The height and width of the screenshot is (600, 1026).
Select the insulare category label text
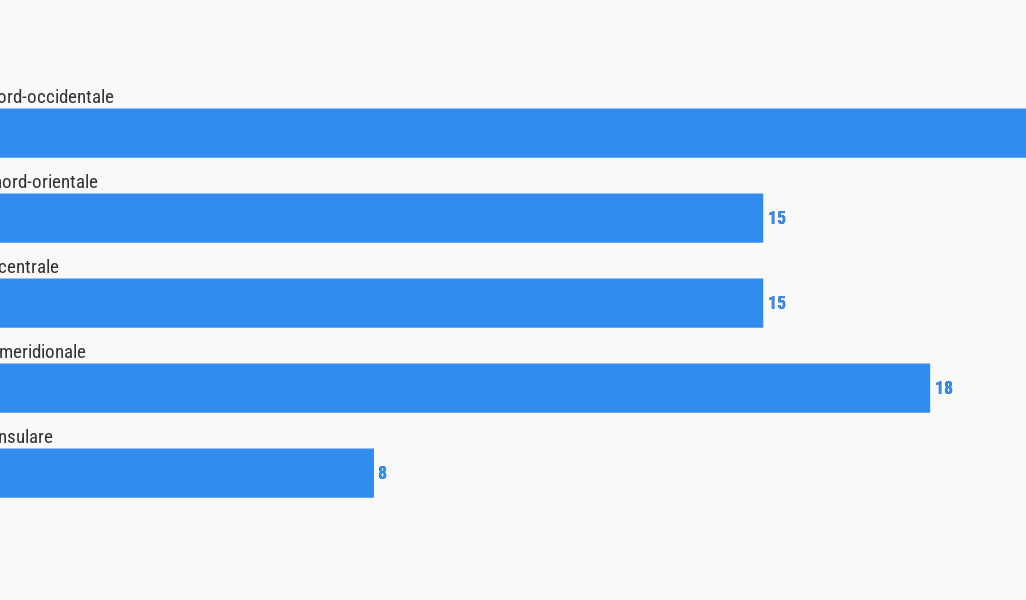(26, 437)
